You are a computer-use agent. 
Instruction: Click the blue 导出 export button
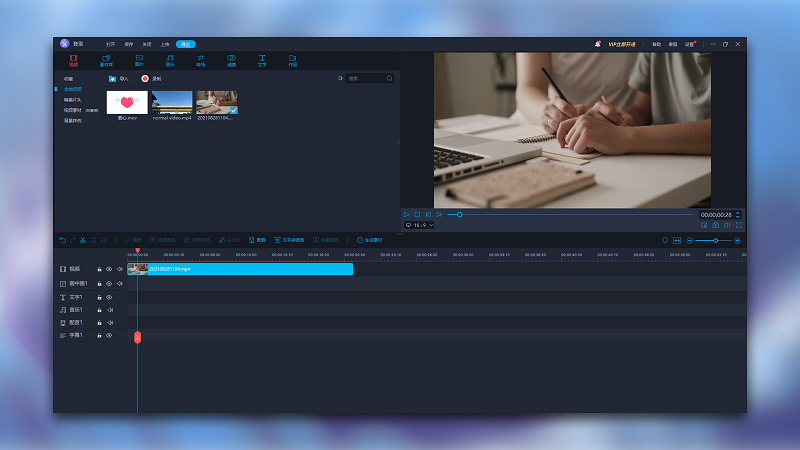186,44
